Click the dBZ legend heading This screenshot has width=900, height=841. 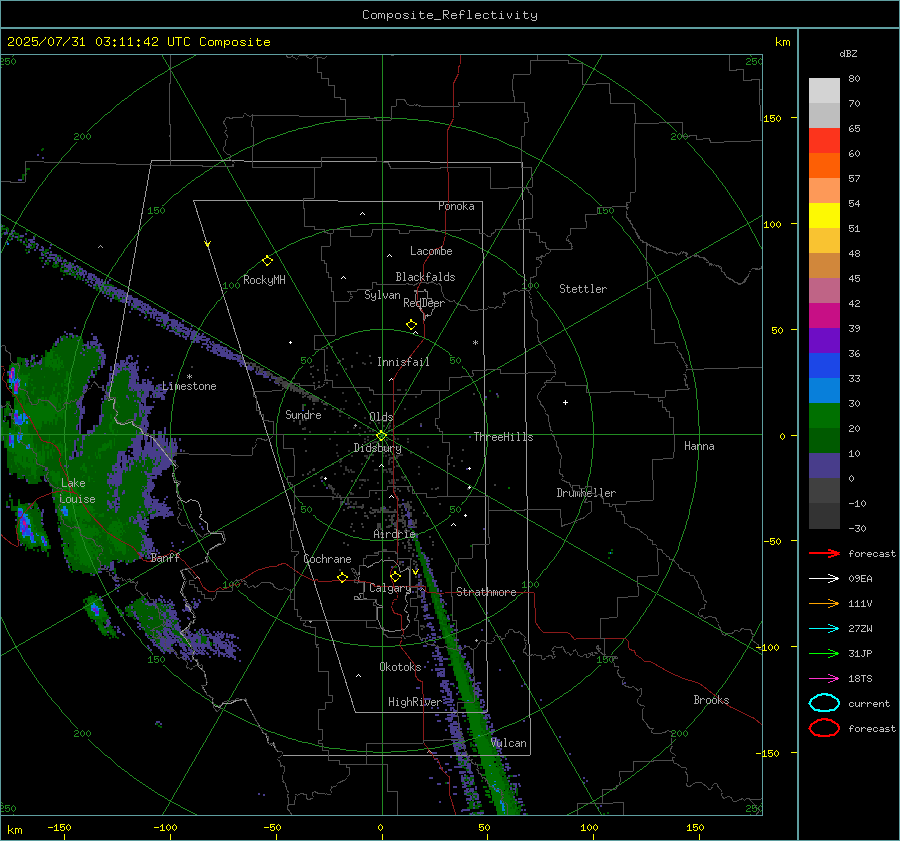click(x=848, y=54)
